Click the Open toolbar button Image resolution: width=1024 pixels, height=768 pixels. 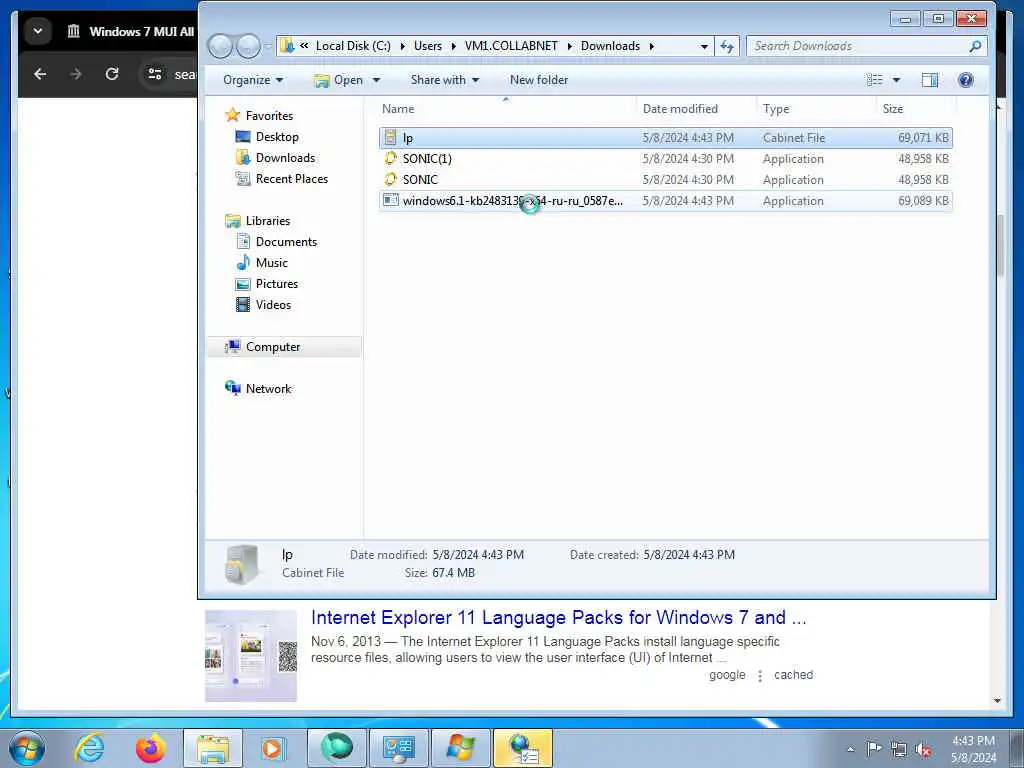338,80
